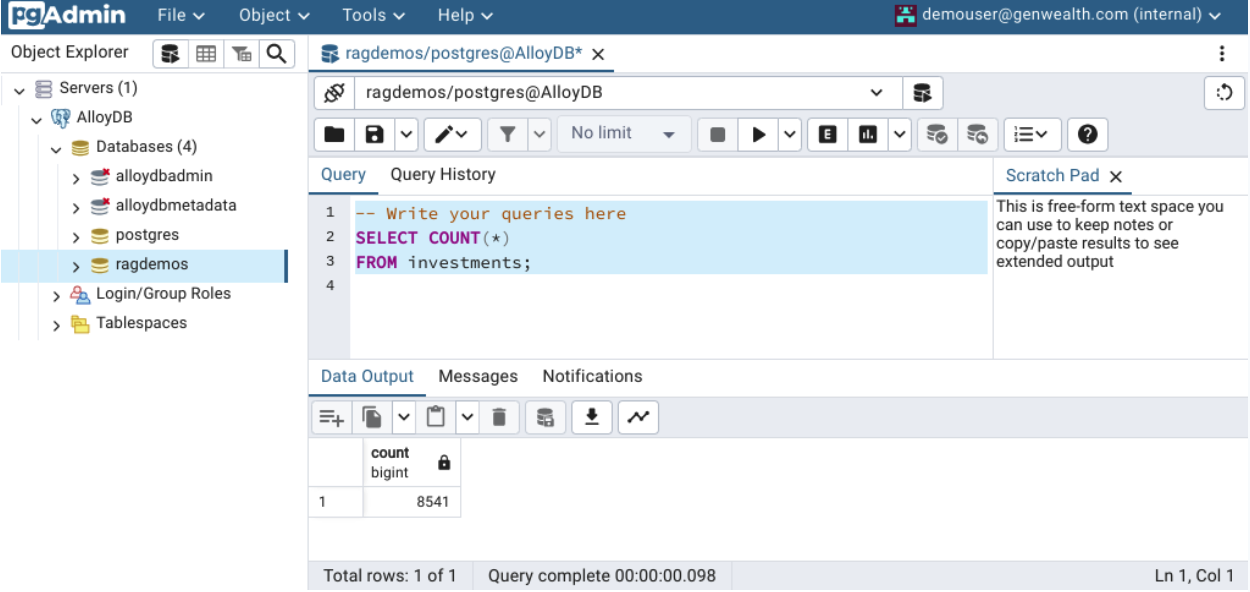Open execute options dropdown arrow

(790, 134)
